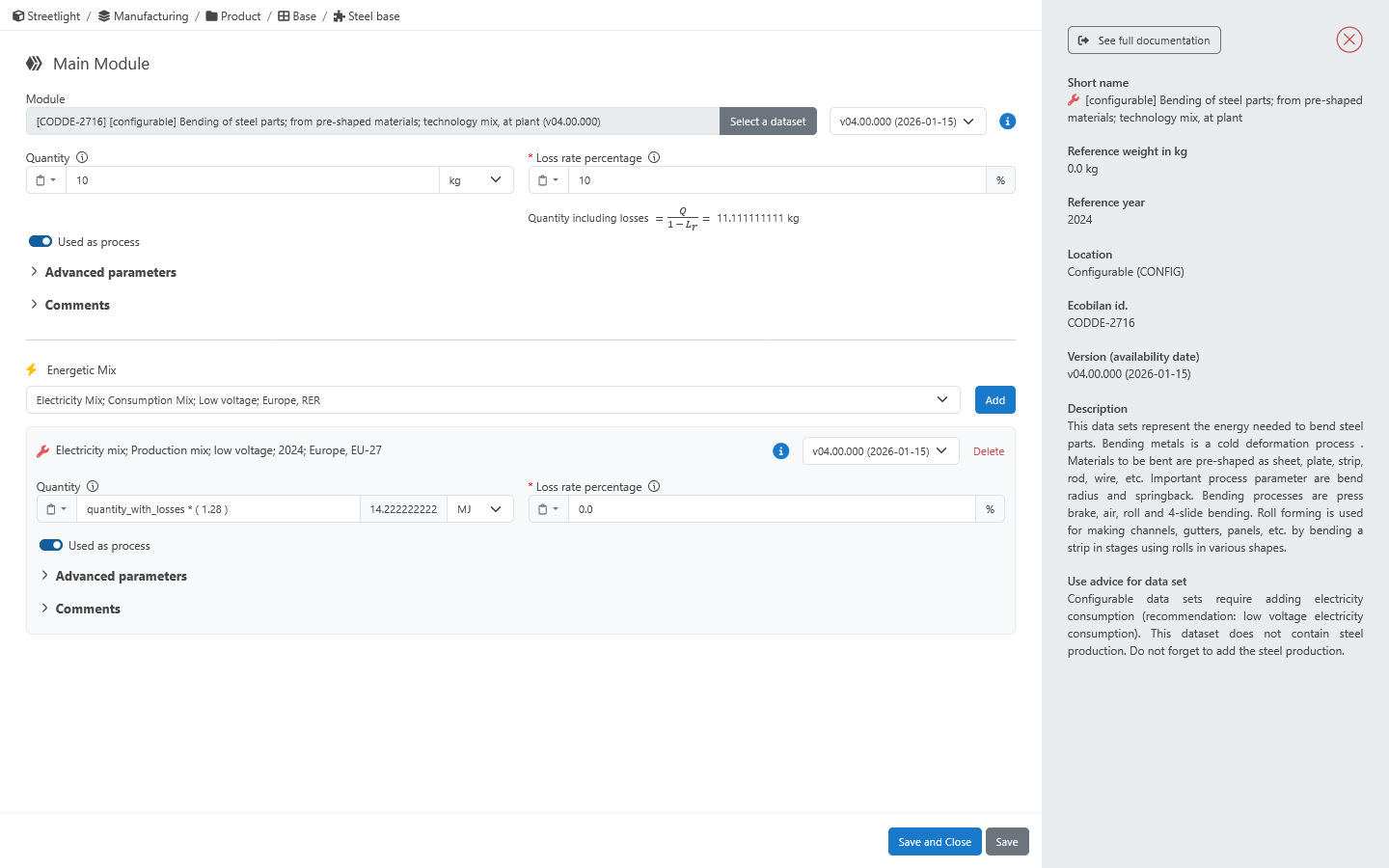Show the Electricity mix Loss rate help icon
The image size is (1389, 868).
[x=654, y=487]
